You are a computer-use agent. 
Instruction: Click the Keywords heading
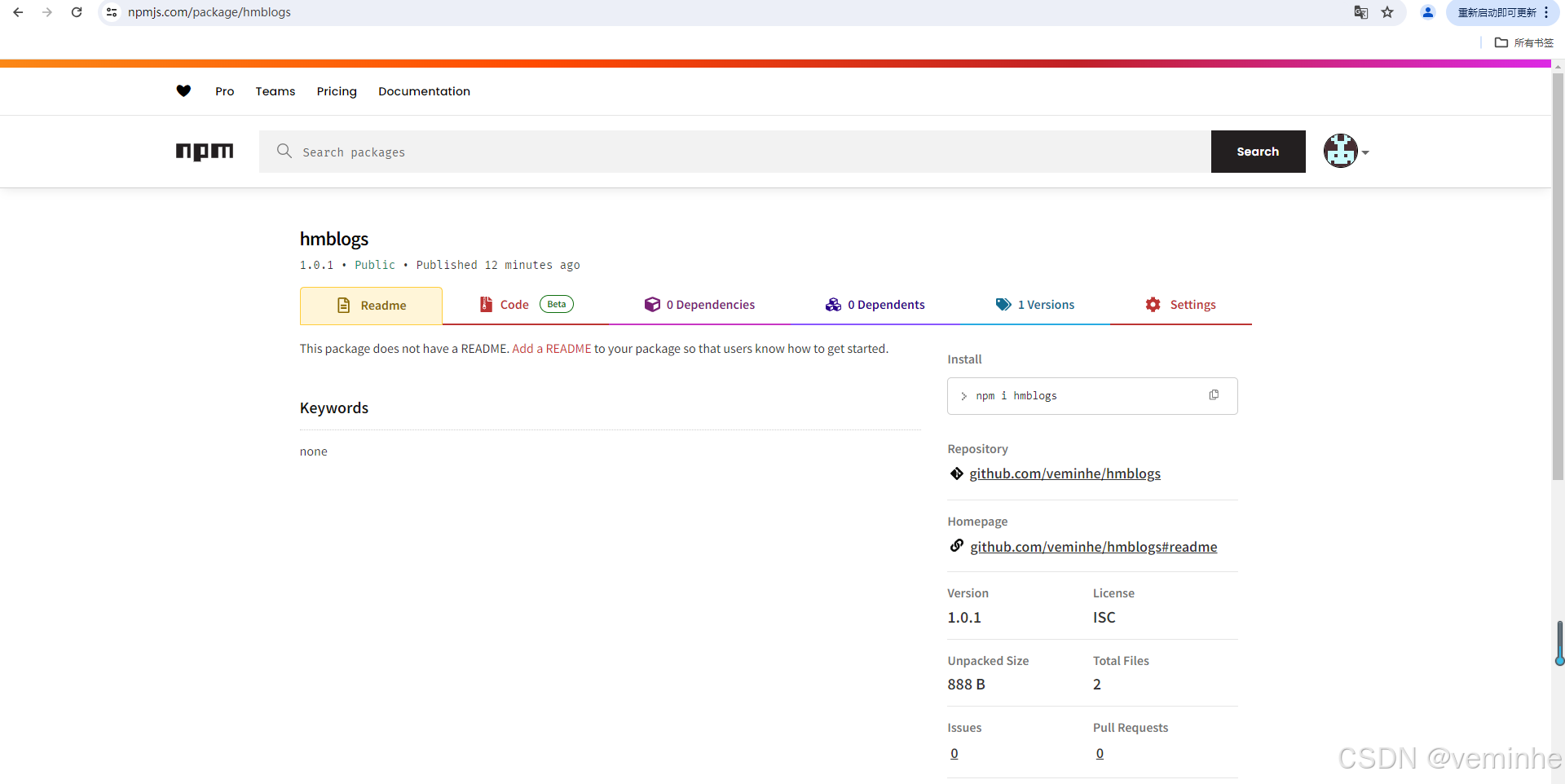[334, 408]
